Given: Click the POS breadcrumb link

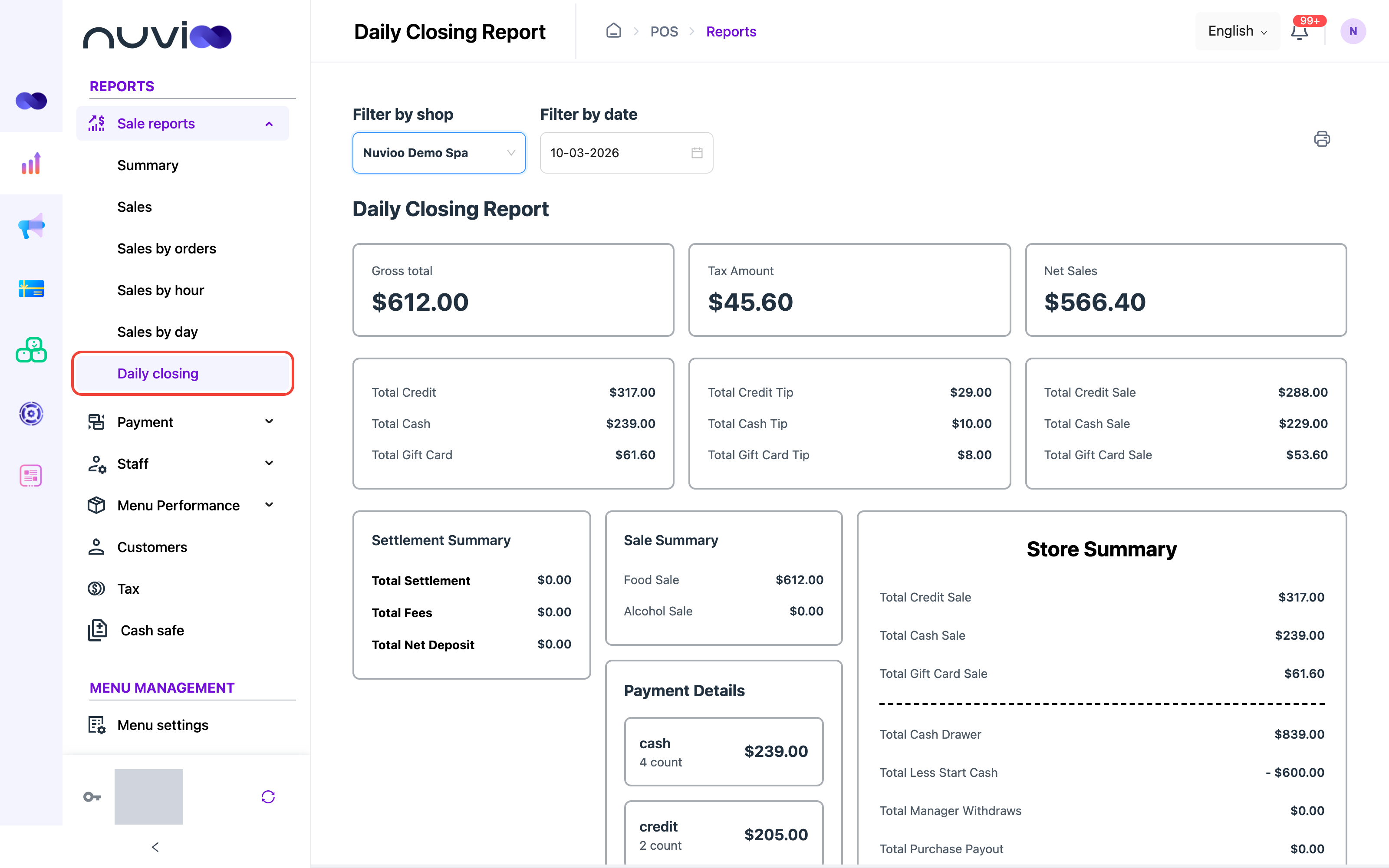Looking at the screenshot, I should (x=664, y=32).
